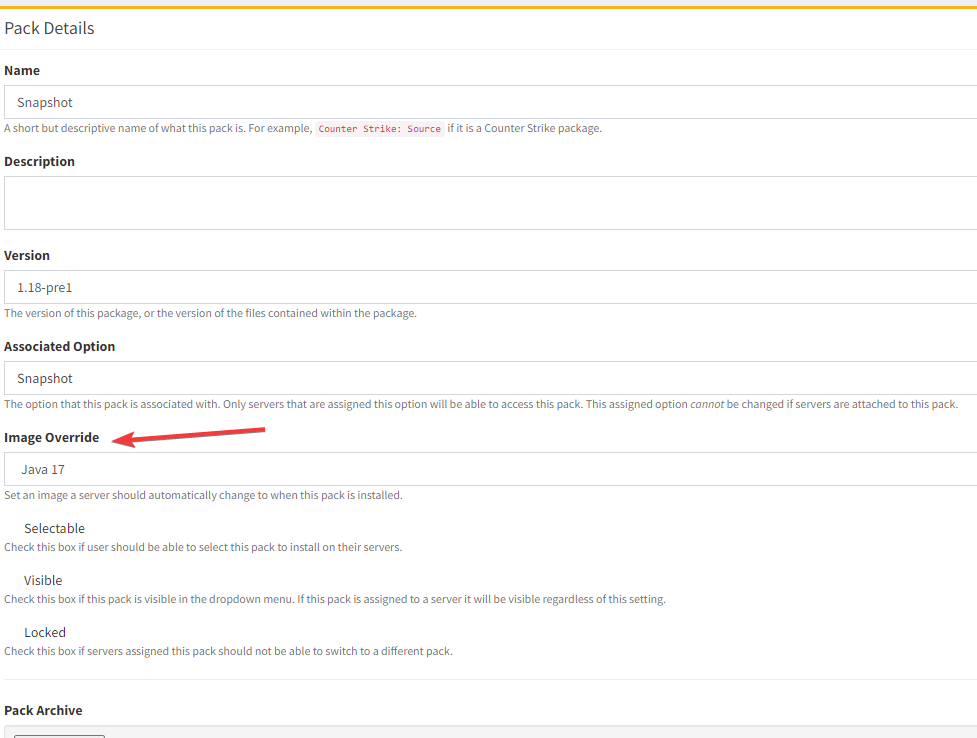Click the Description field label
This screenshot has height=738, width=977.
tap(39, 161)
